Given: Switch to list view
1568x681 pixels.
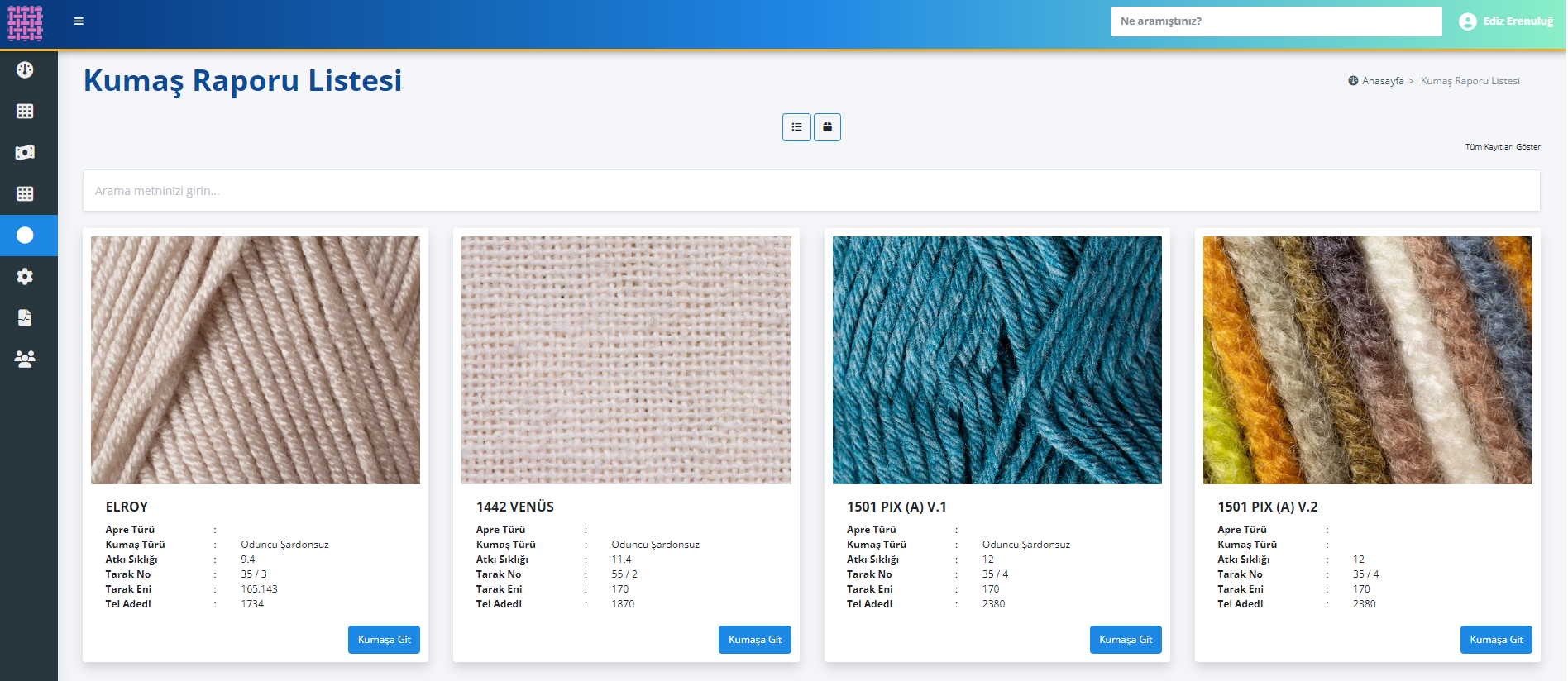Looking at the screenshot, I should pos(796,127).
